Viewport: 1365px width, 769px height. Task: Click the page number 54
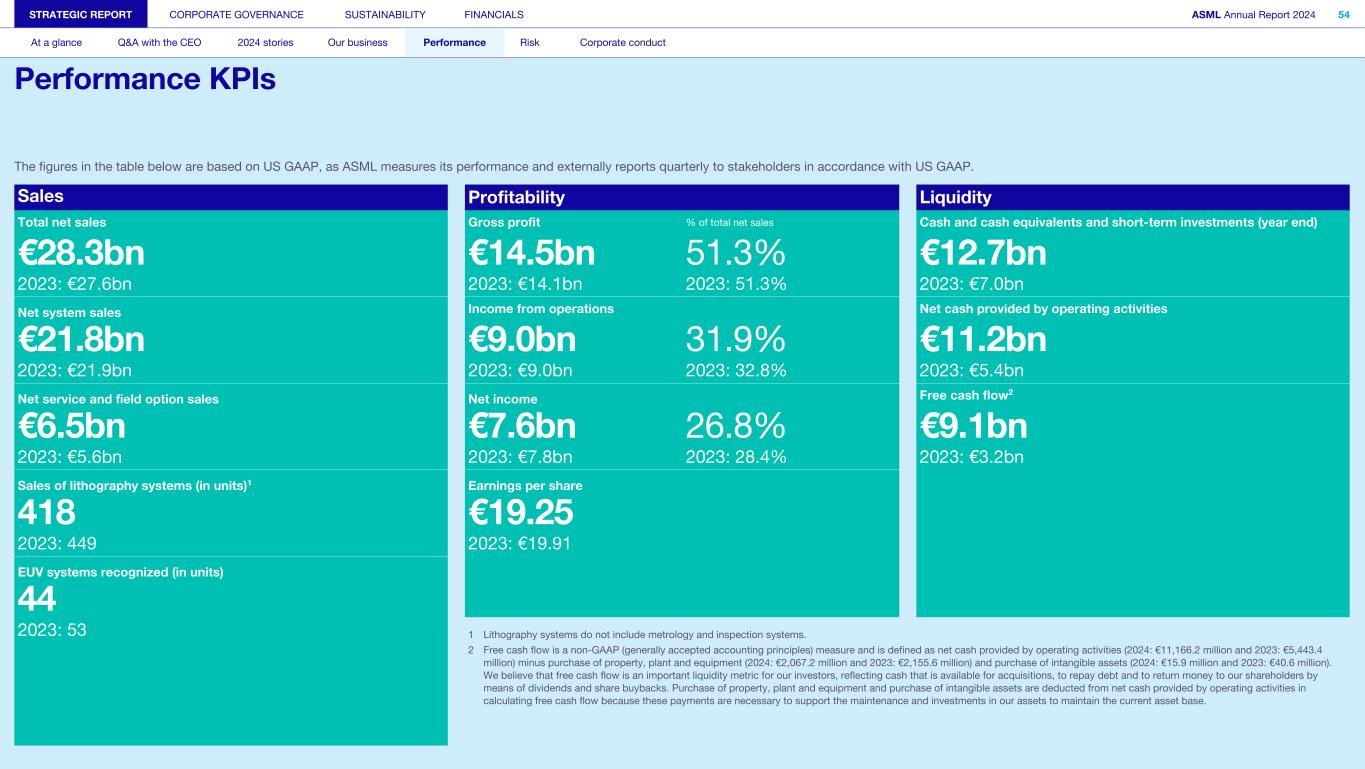pyautogui.click(x=1343, y=14)
